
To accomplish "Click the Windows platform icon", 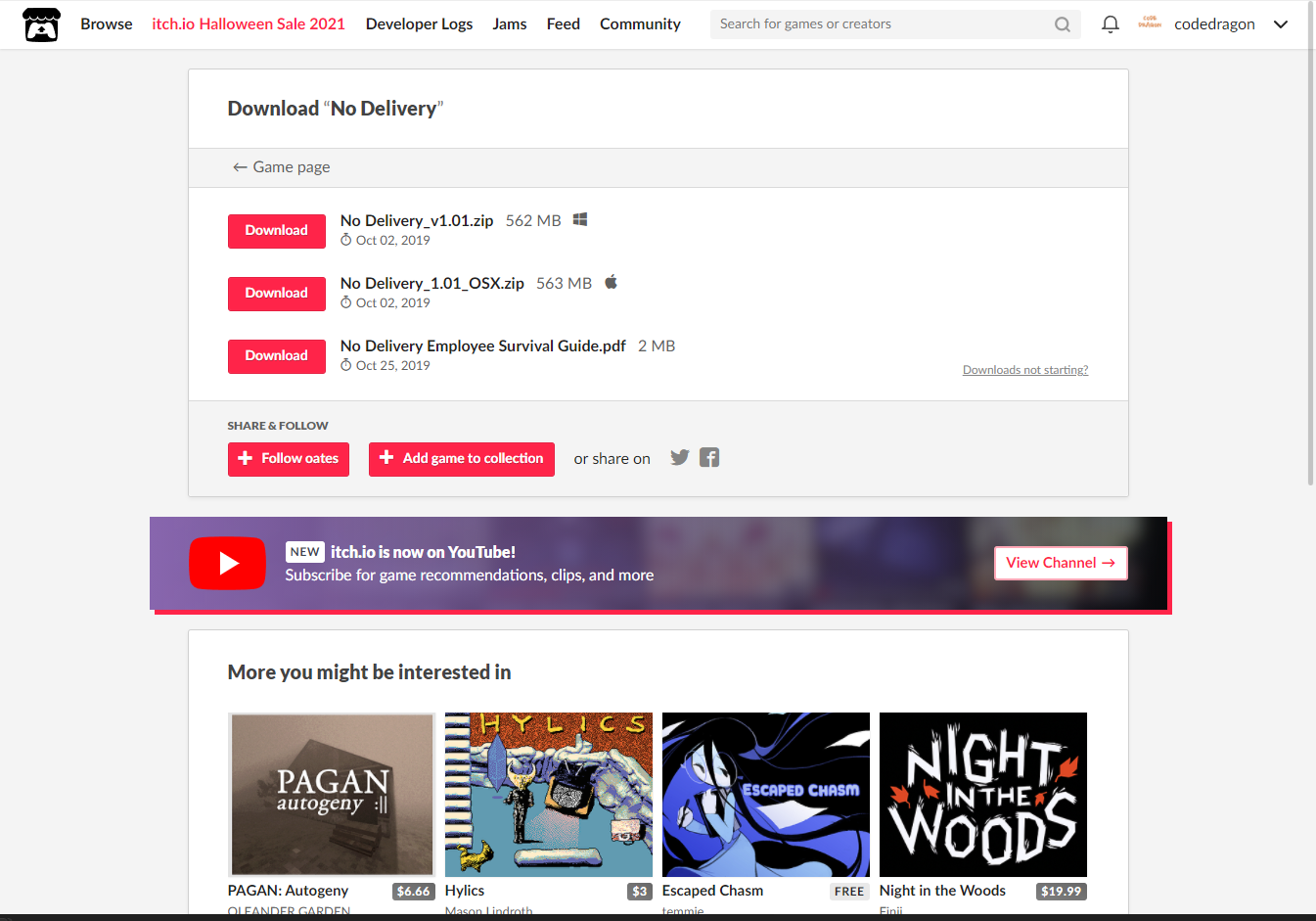I will (x=580, y=219).
